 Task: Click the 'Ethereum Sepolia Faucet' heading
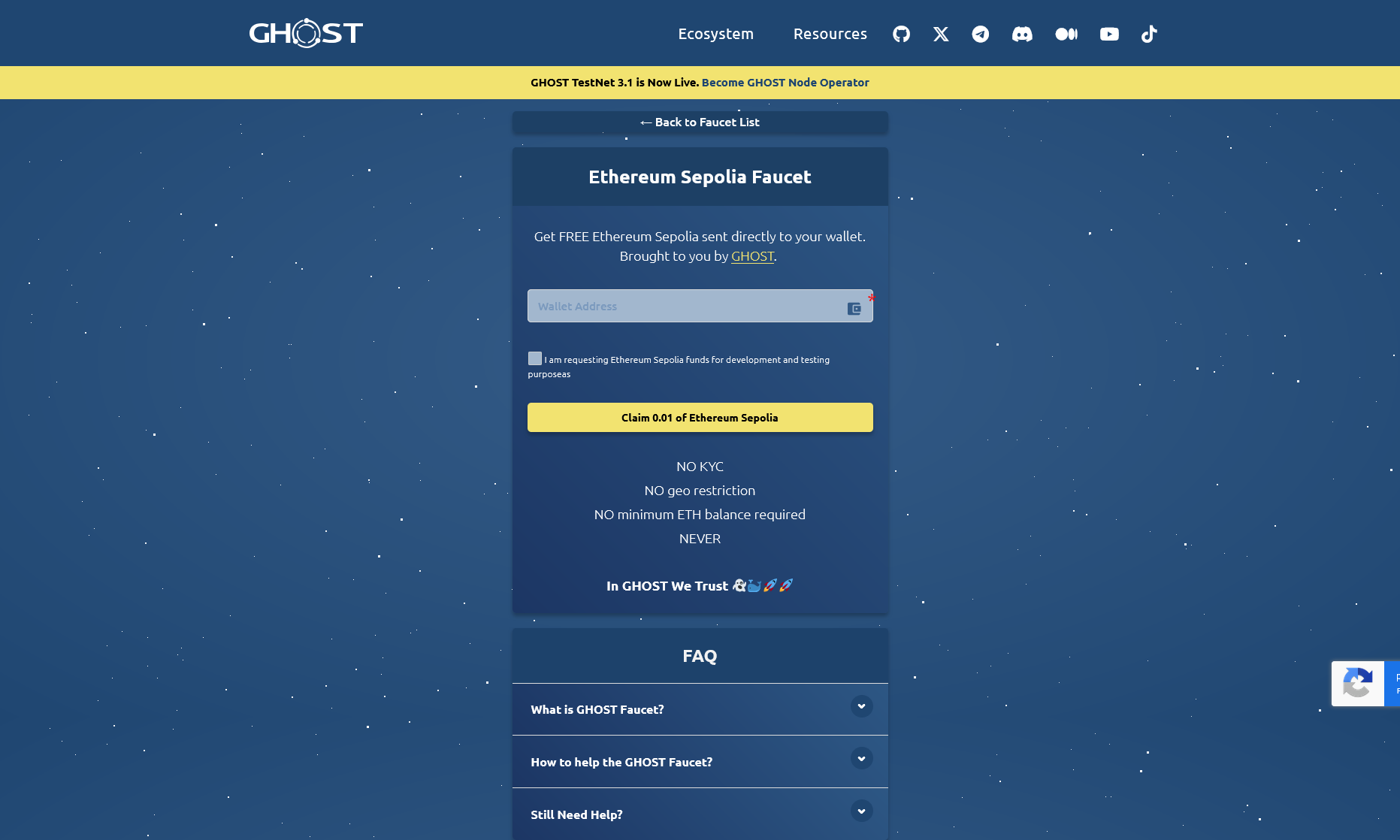[x=700, y=177]
